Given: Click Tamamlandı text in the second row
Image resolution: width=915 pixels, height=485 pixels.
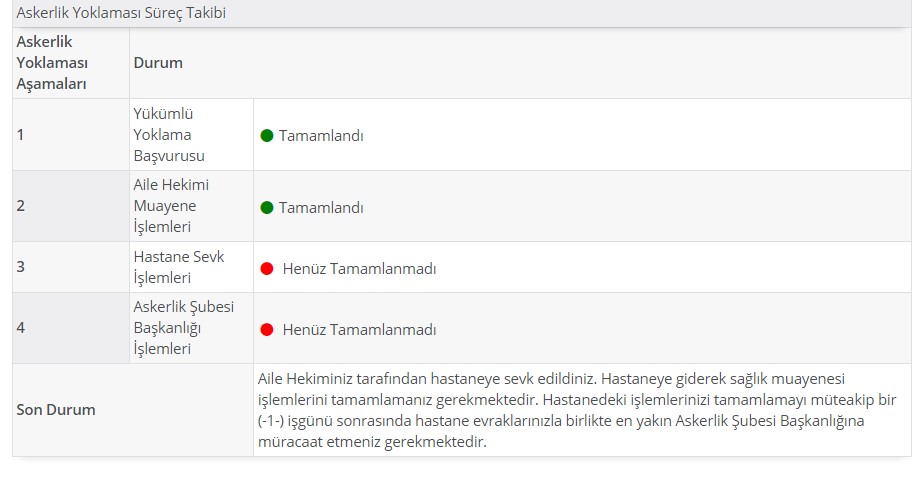Looking at the screenshot, I should pyautogui.click(x=321, y=208).
